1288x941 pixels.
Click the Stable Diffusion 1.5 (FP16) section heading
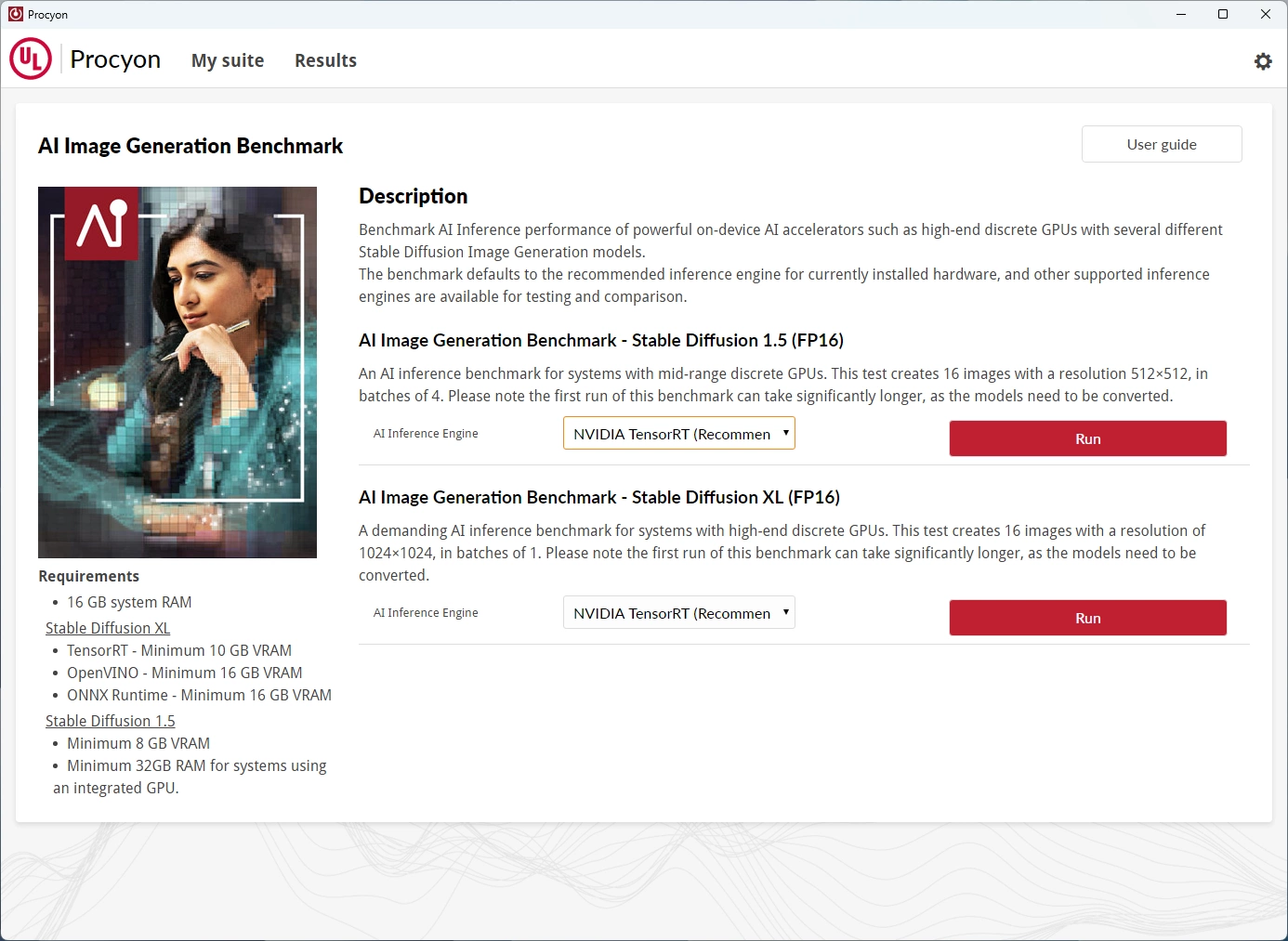(601, 340)
